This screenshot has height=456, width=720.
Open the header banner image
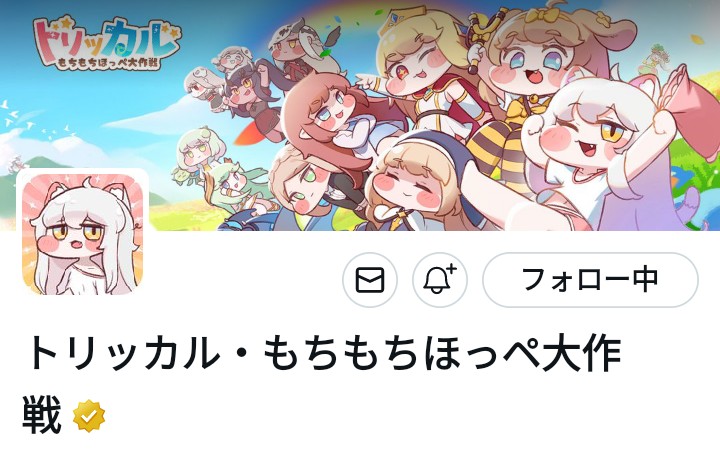click(360, 115)
